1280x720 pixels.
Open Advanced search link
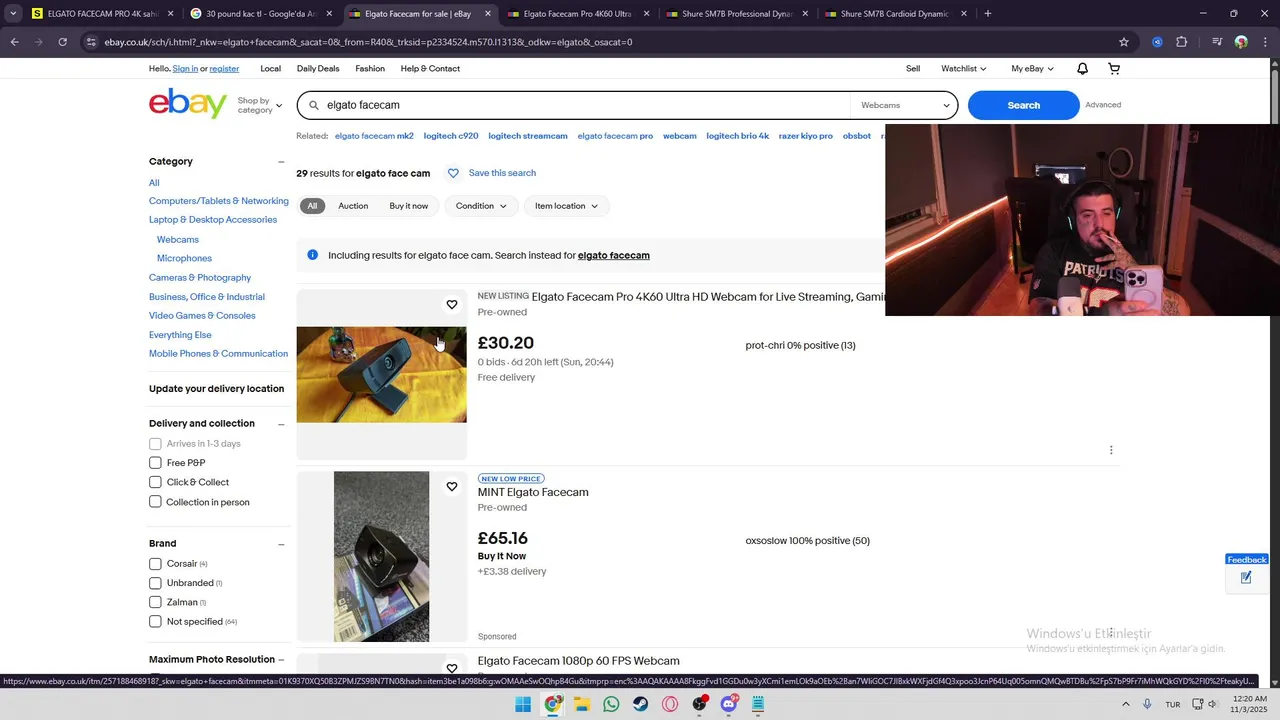[1103, 105]
